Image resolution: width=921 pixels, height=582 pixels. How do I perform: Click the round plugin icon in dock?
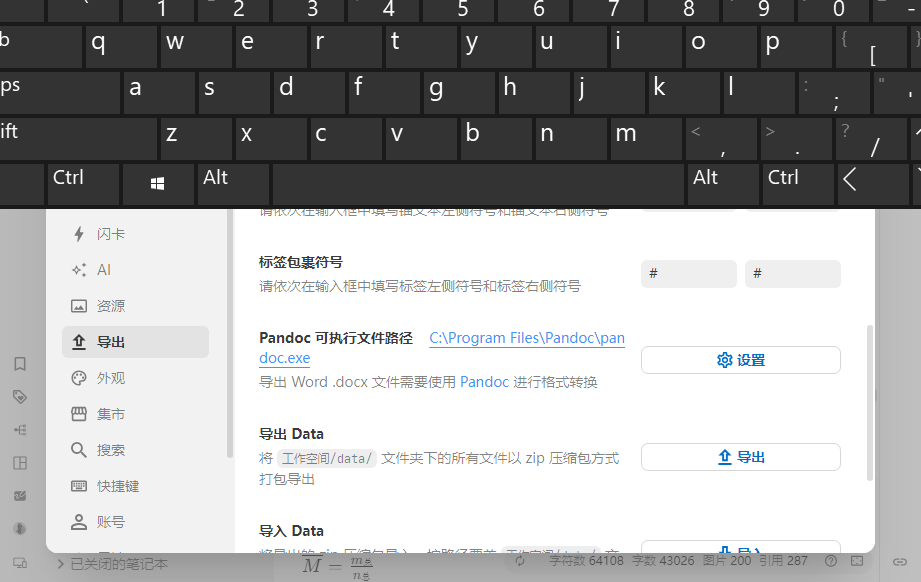click(20, 529)
